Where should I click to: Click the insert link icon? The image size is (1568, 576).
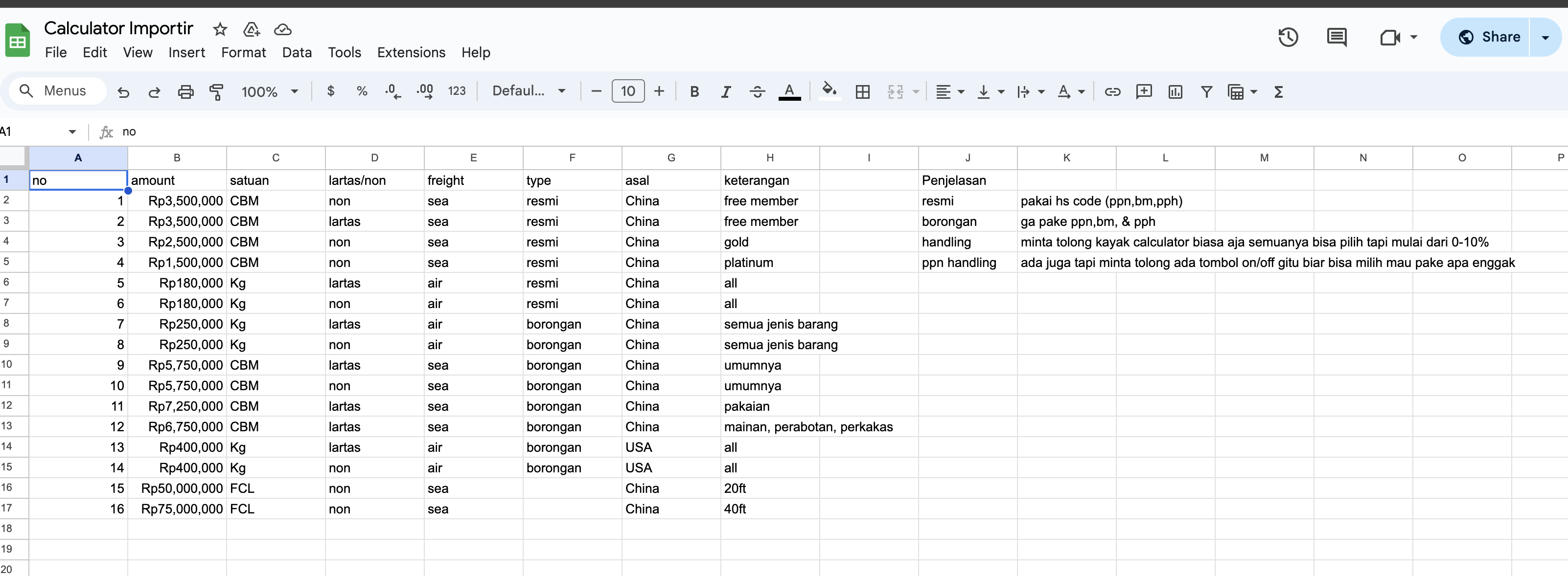pyautogui.click(x=1112, y=92)
